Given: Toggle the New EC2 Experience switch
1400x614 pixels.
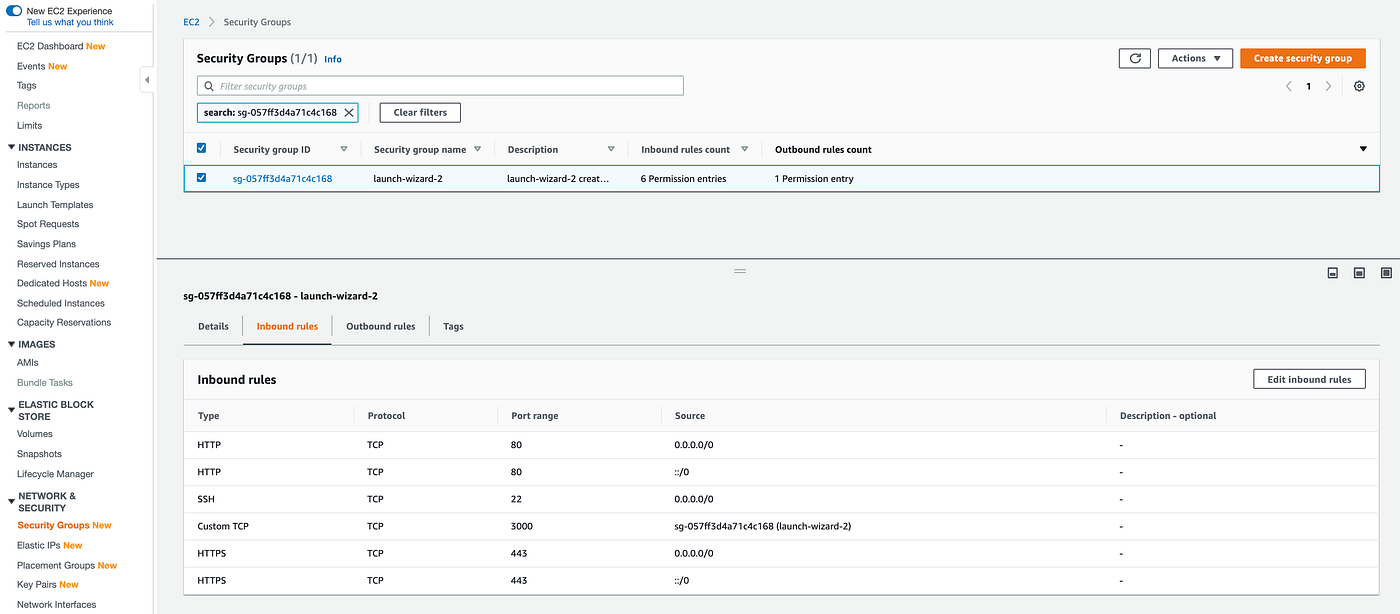Looking at the screenshot, I should coord(14,11).
